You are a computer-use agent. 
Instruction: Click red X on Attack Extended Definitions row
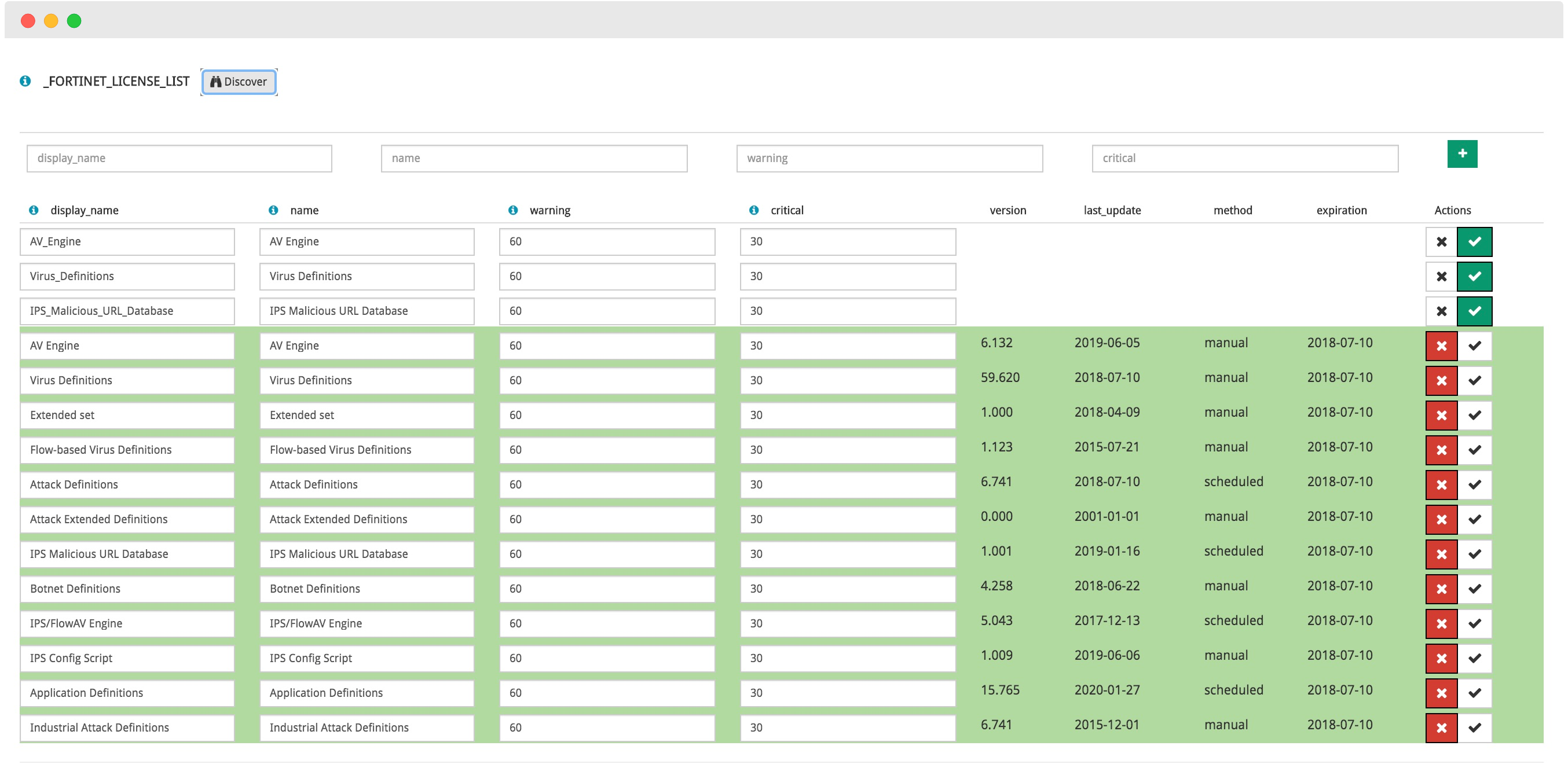click(x=1441, y=519)
